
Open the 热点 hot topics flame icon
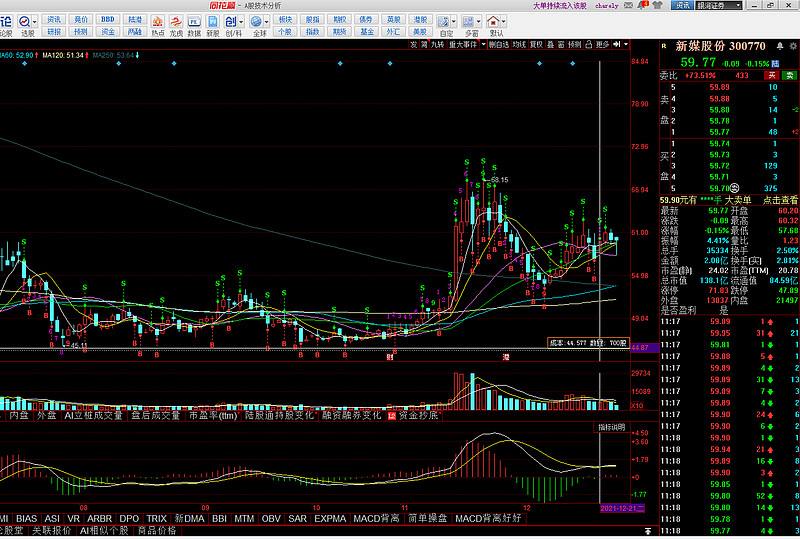click(x=158, y=25)
